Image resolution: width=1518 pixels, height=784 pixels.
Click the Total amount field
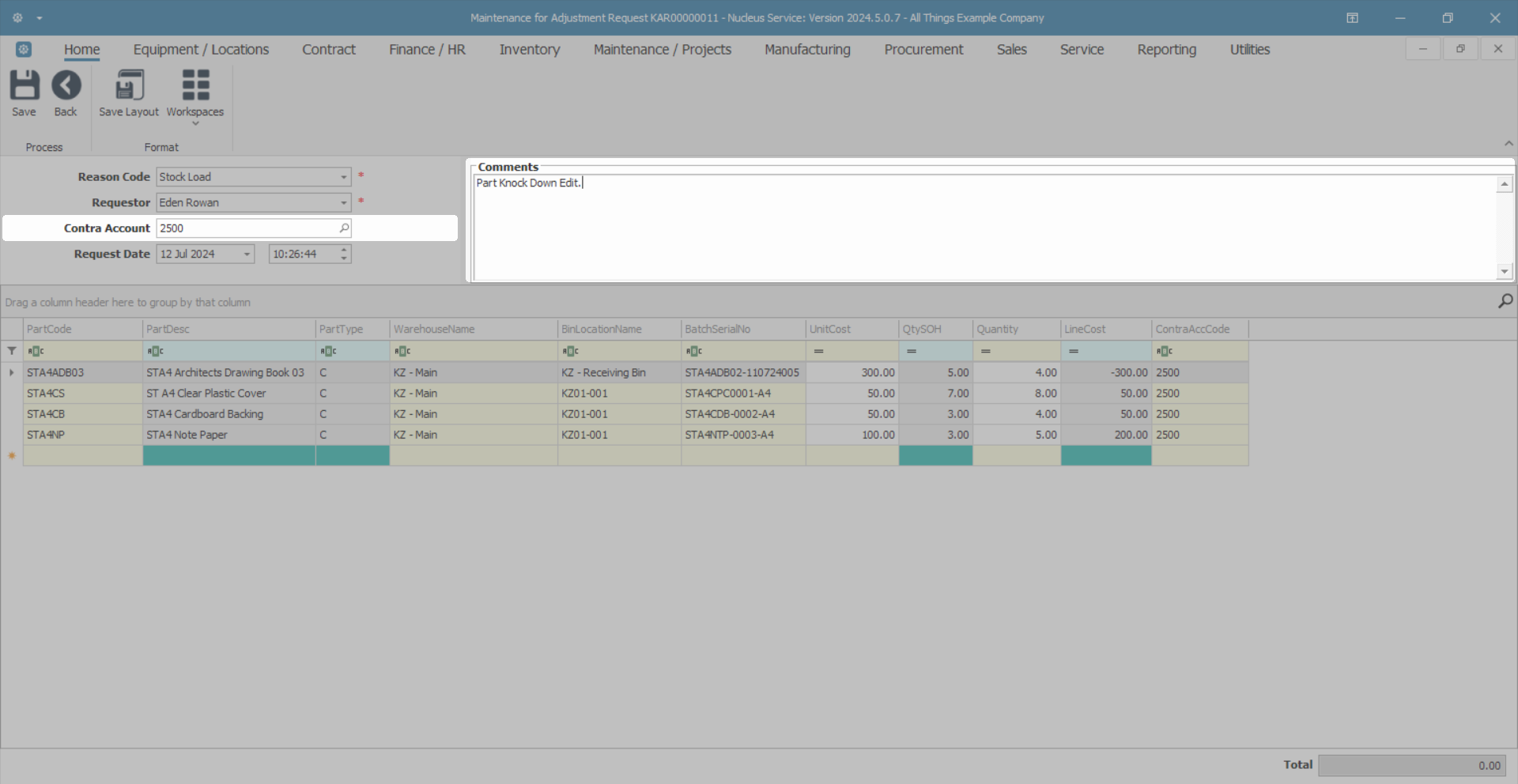pos(1411,765)
